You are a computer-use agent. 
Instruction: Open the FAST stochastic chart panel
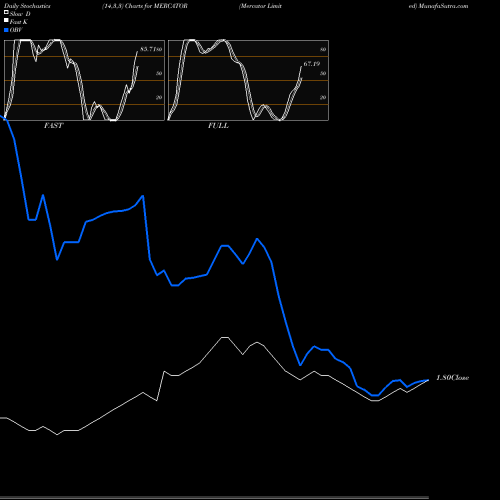pos(84,80)
